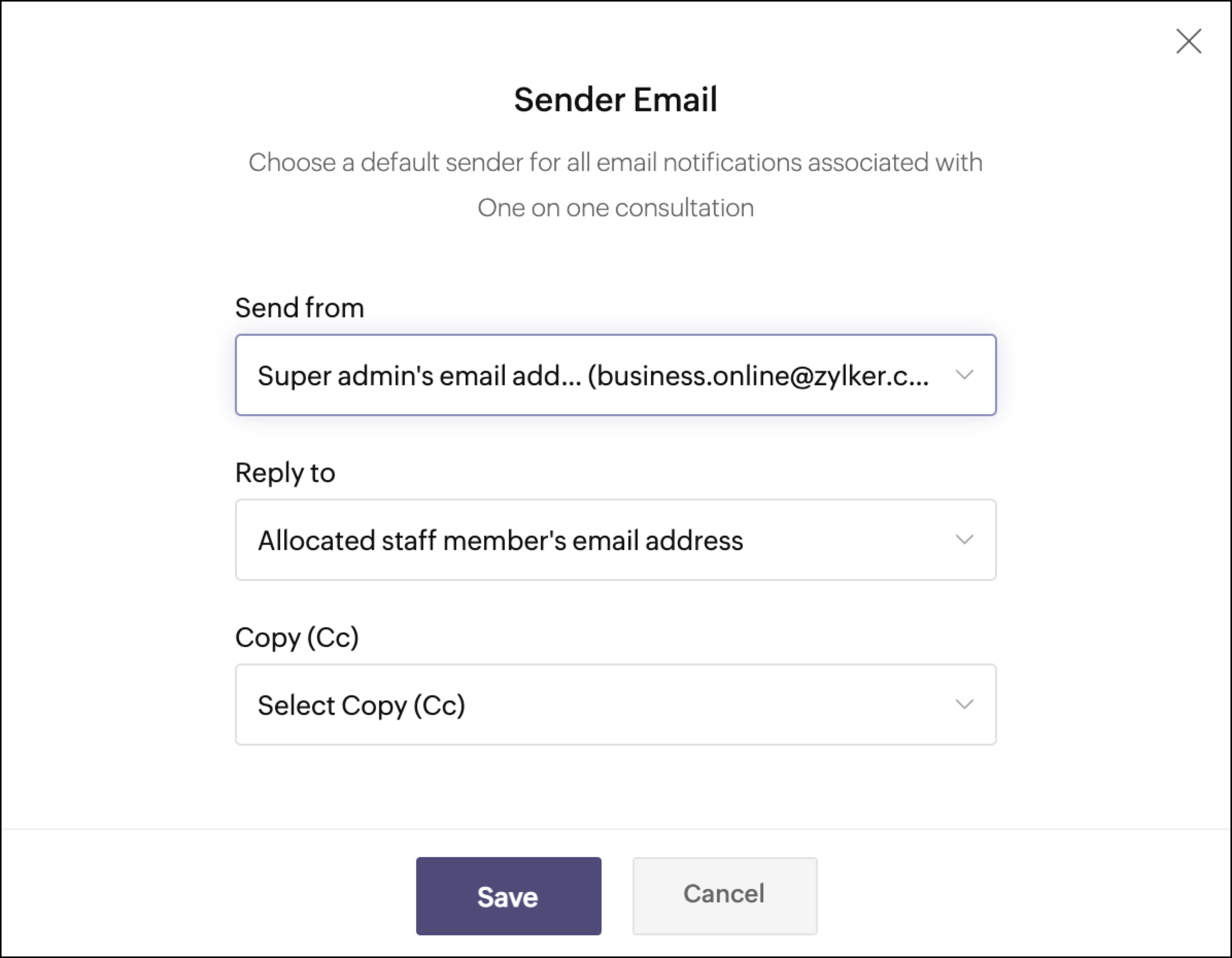
Task: Click the One on one consultation text
Action: tap(615, 208)
